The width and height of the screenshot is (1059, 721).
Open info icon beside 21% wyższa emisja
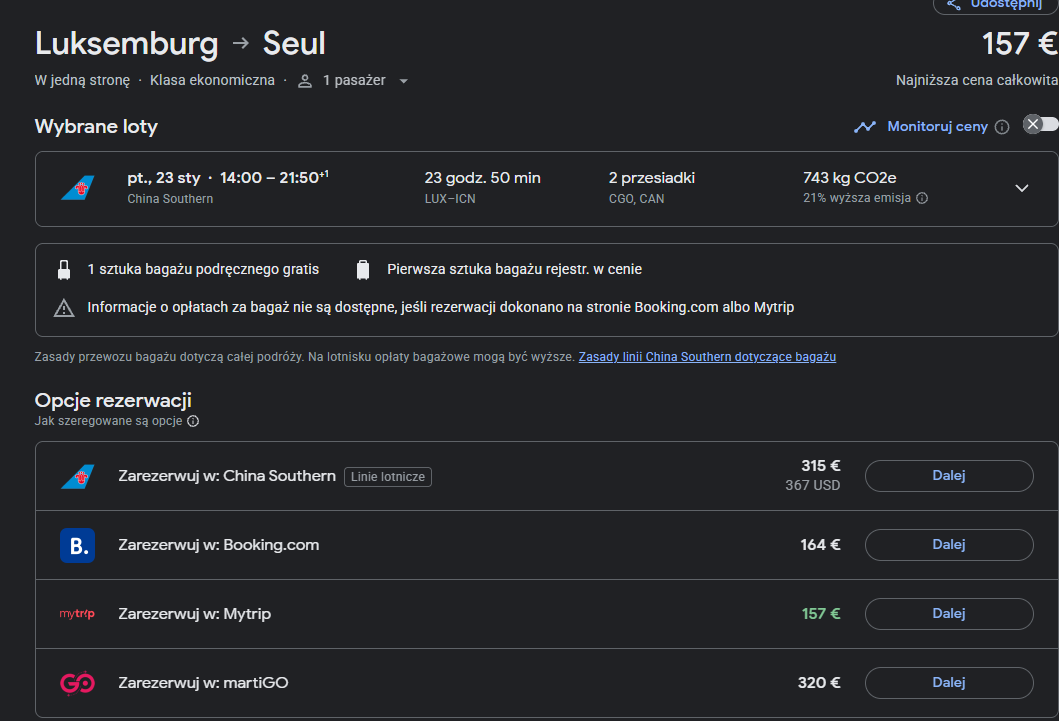pyautogui.click(x=922, y=198)
